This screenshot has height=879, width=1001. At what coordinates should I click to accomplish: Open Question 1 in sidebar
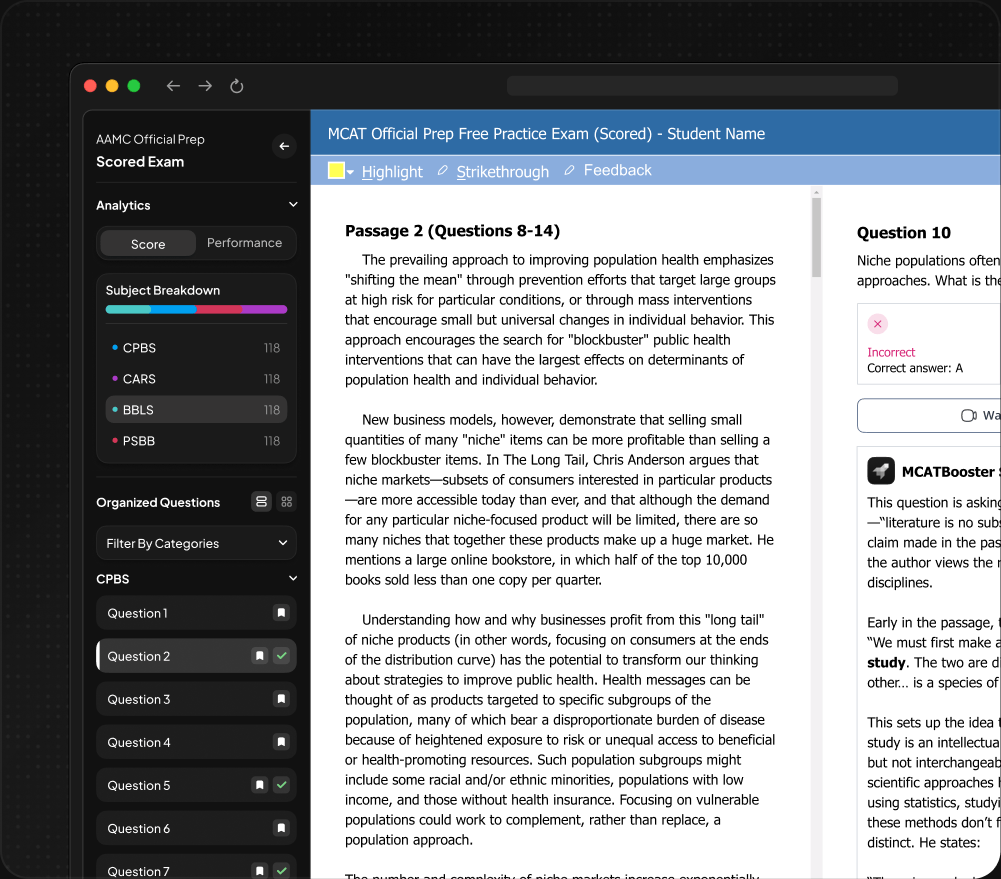(x=196, y=613)
